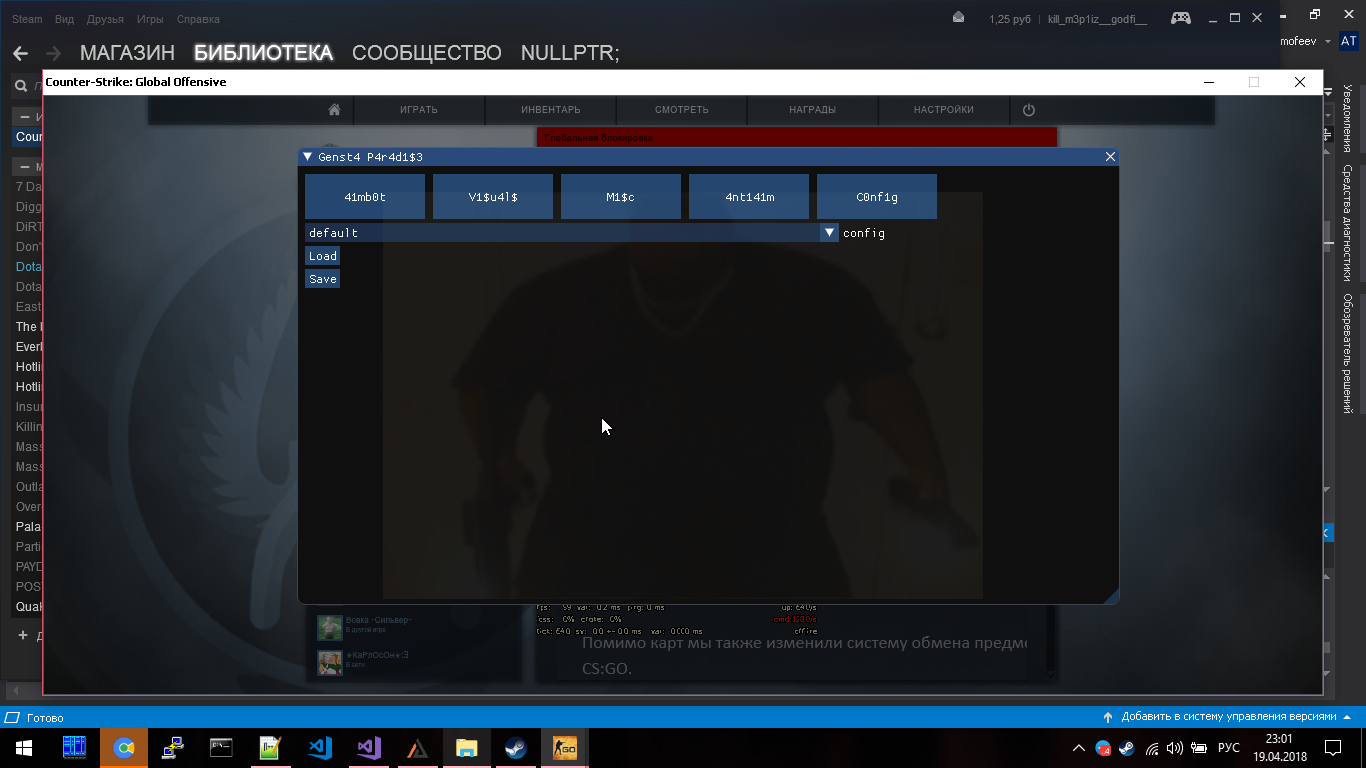
Task: Select the M1$c tab
Action: coord(621,197)
